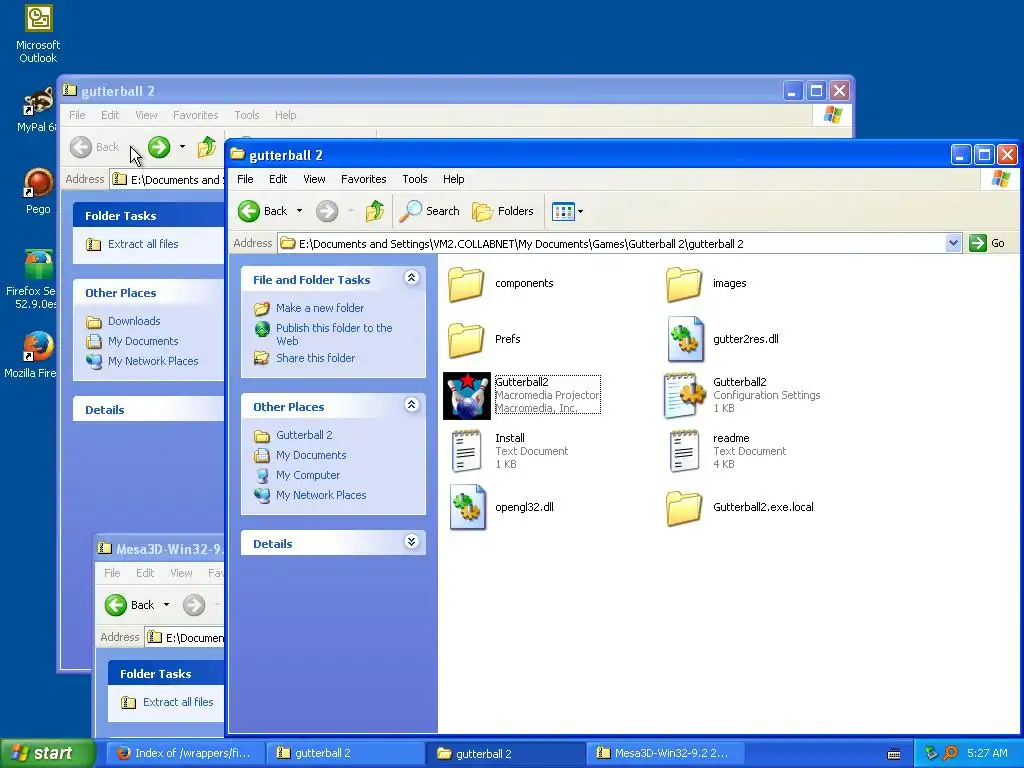
Task: Select the Gutterball2.exe.local folder icon
Action: pyautogui.click(x=684, y=507)
